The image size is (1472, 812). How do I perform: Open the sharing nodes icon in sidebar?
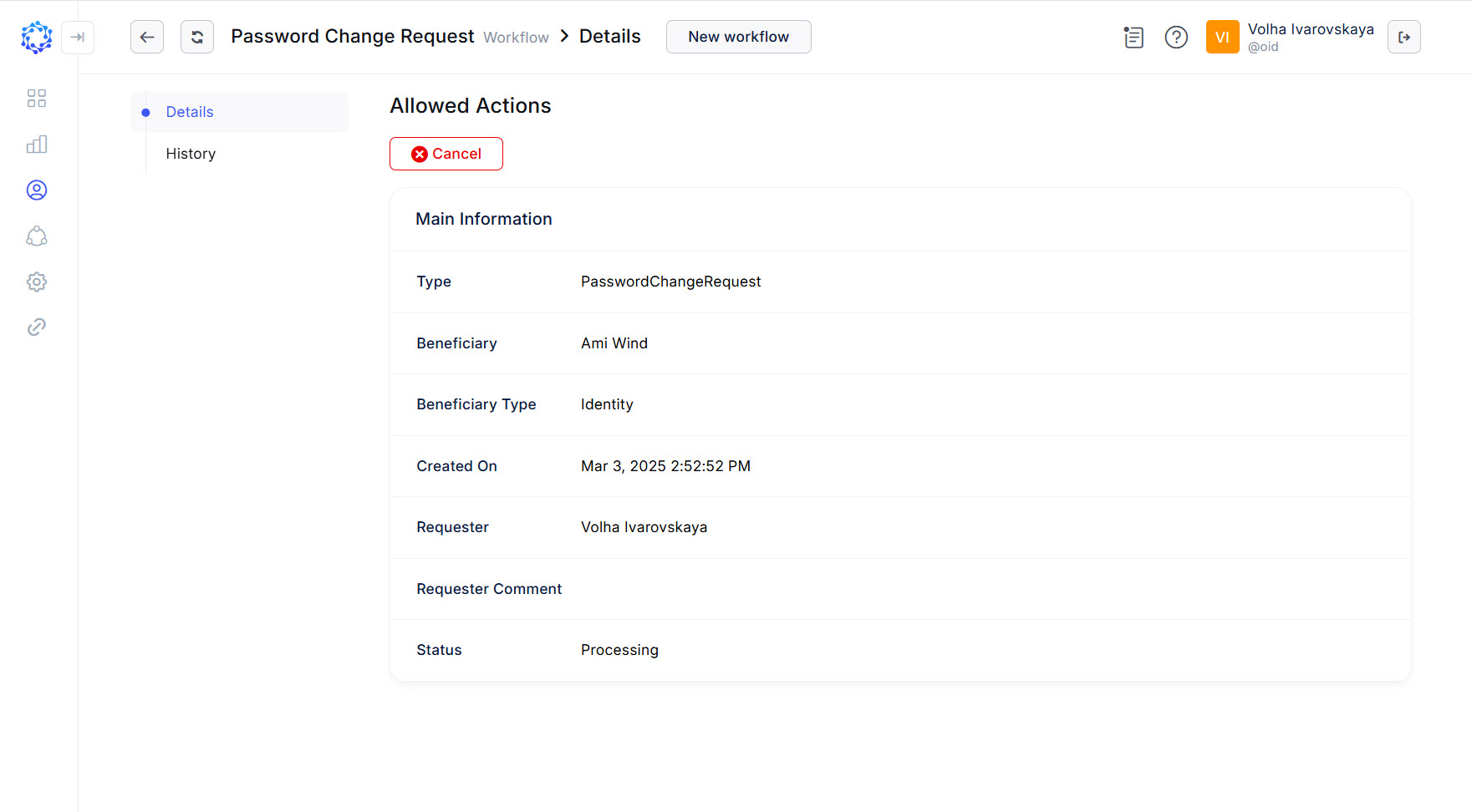point(36,236)
